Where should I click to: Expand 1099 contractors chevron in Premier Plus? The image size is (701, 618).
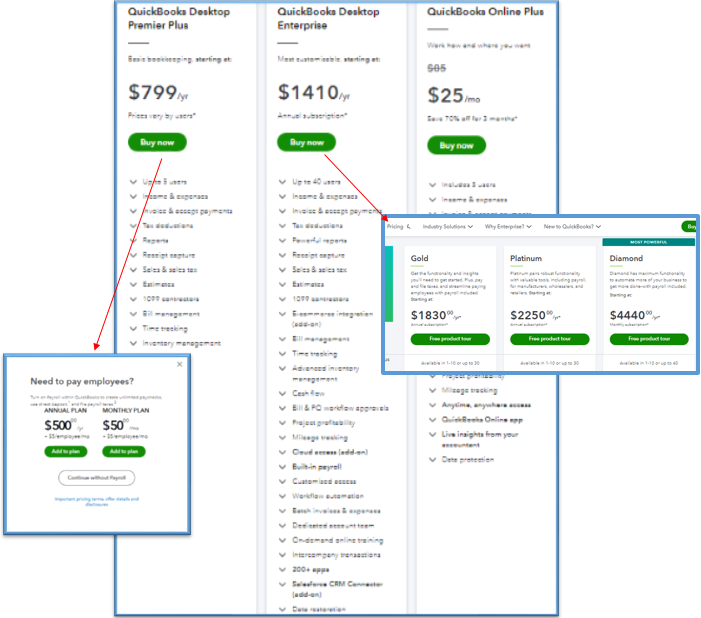coord(133,299)
